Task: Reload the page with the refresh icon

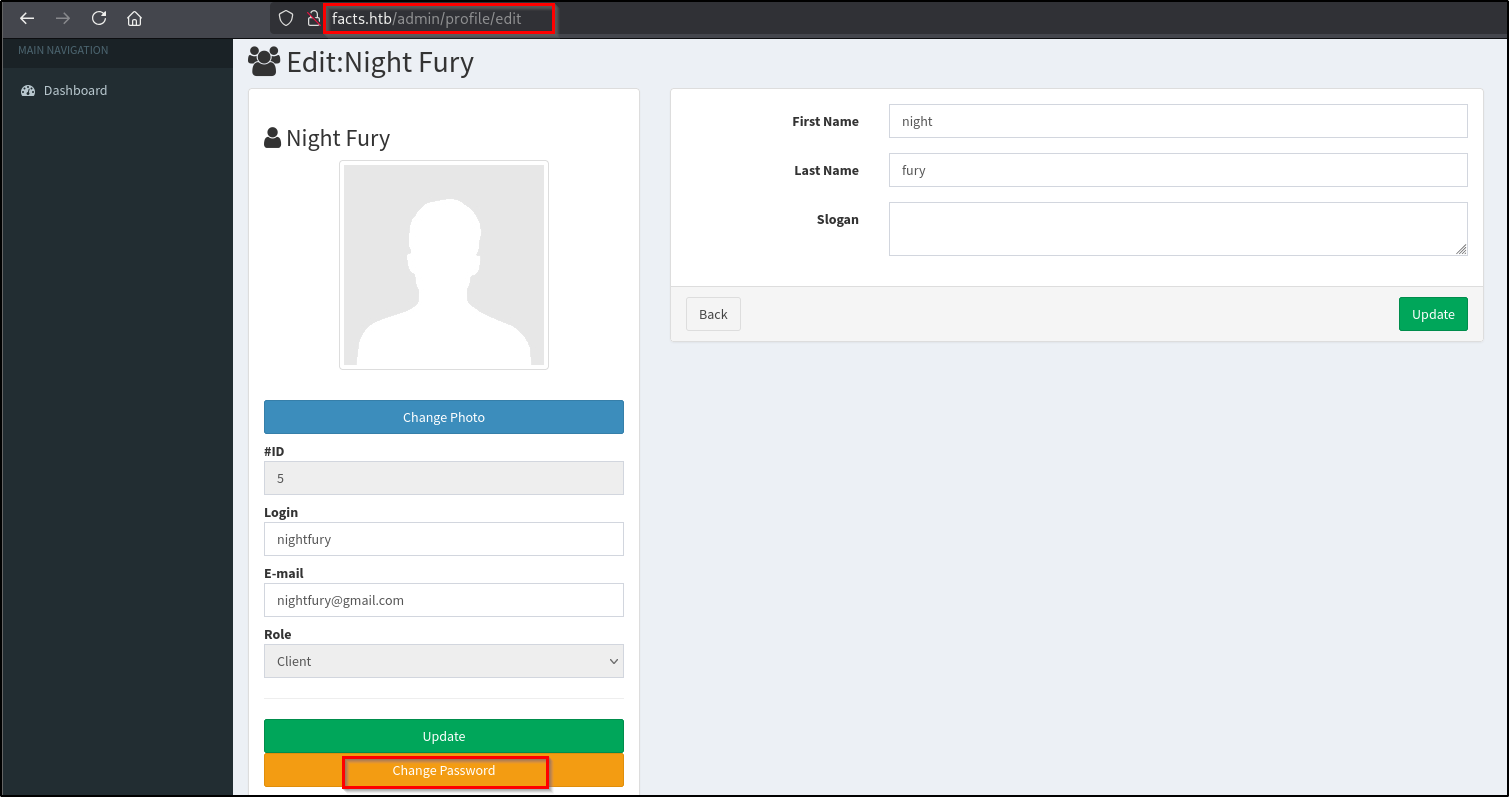Action: [99, 18]
